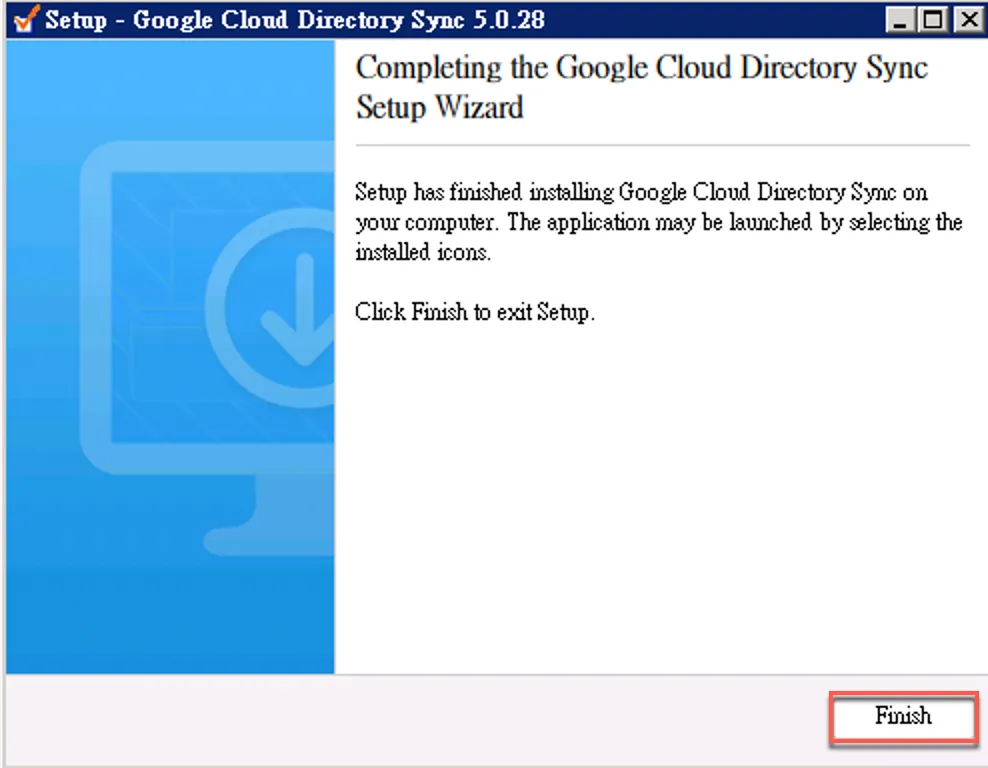Minimize the Setup window
The height and width of the screenshot is (768, 988).
pyautogui.click(x=900, y=20)
